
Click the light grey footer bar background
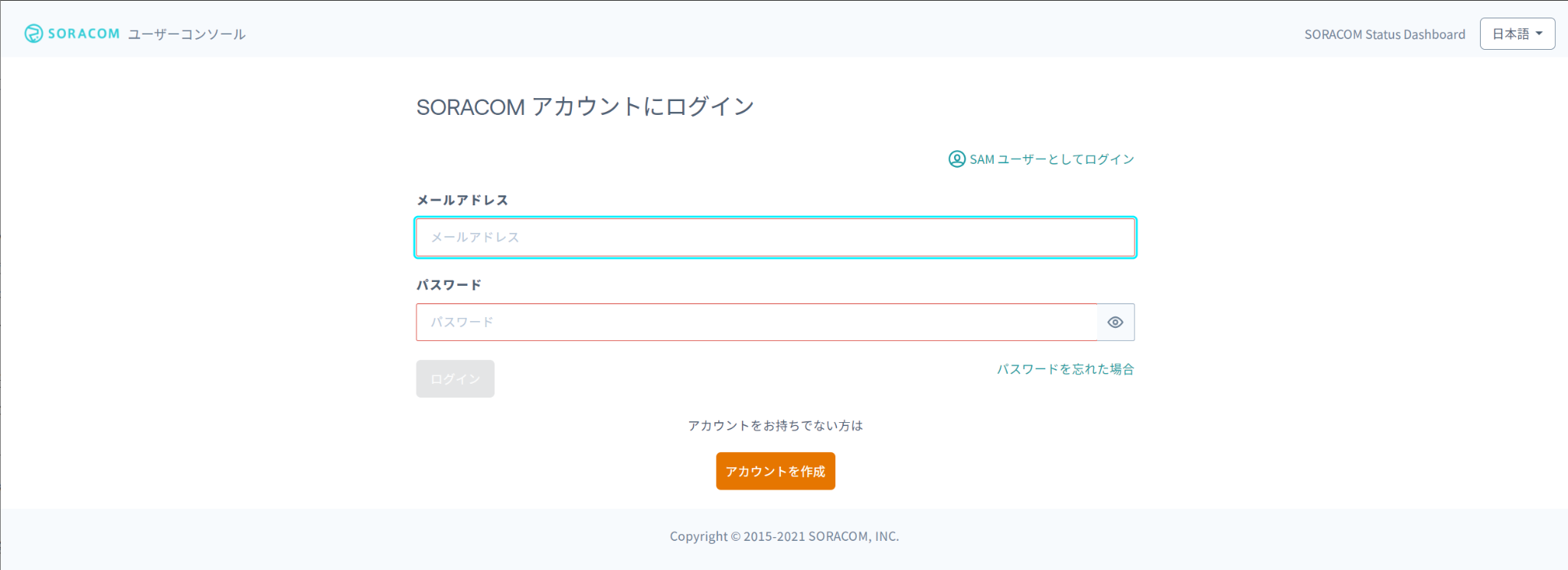tap(306, 539)
